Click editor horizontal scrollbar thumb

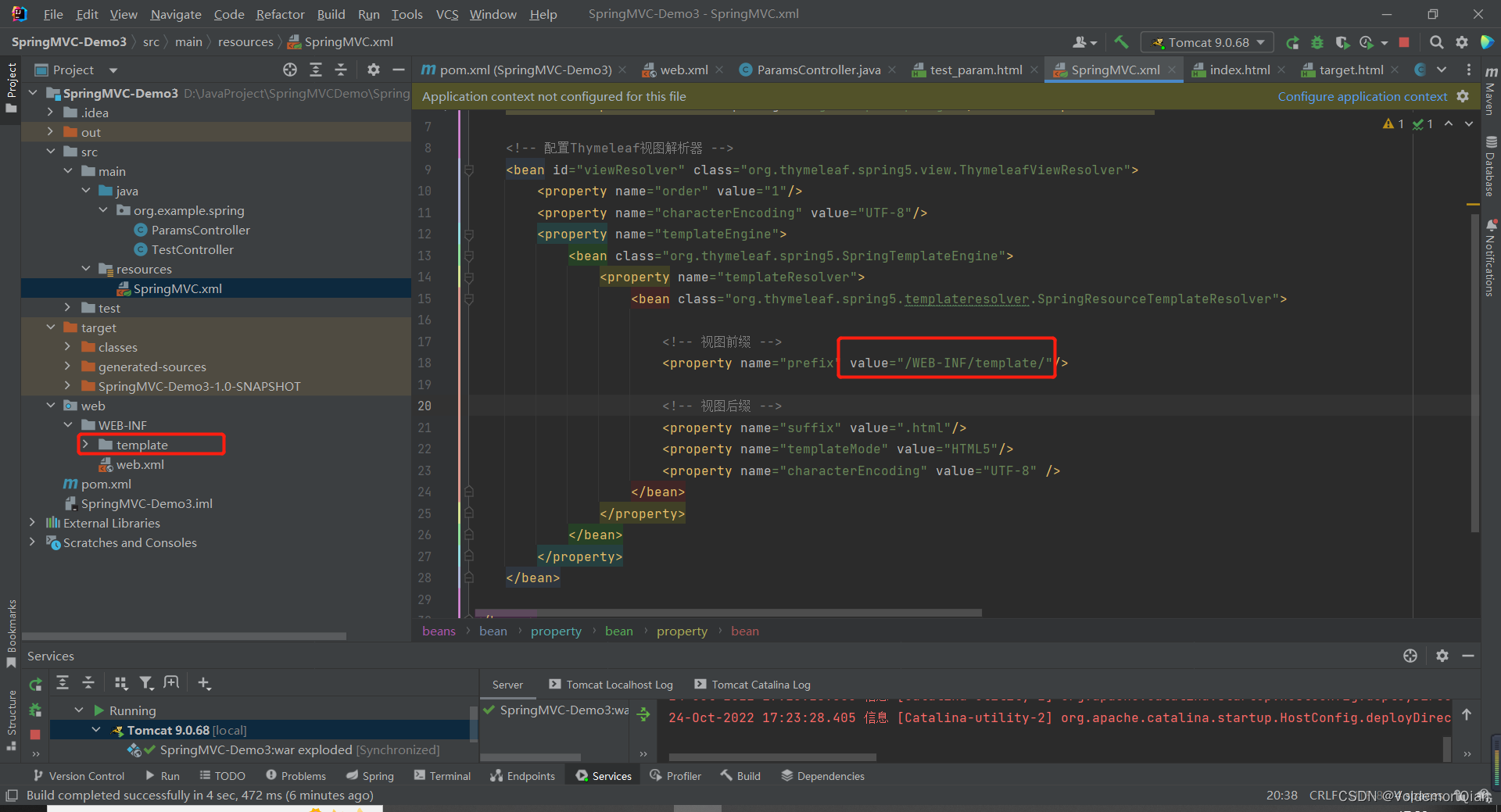point(728,613)
